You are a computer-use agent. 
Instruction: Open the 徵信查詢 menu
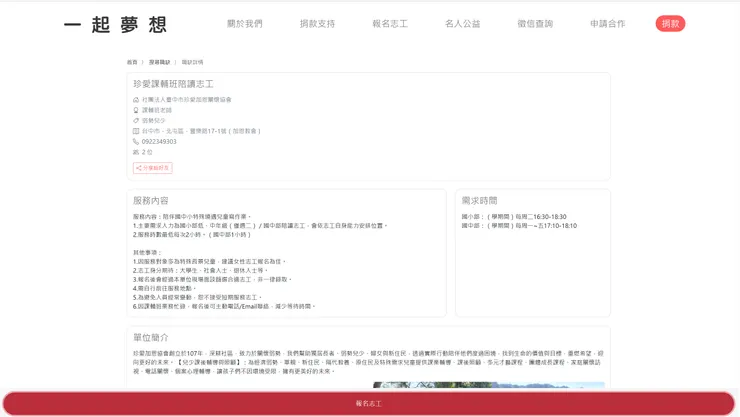pos(535,24)
